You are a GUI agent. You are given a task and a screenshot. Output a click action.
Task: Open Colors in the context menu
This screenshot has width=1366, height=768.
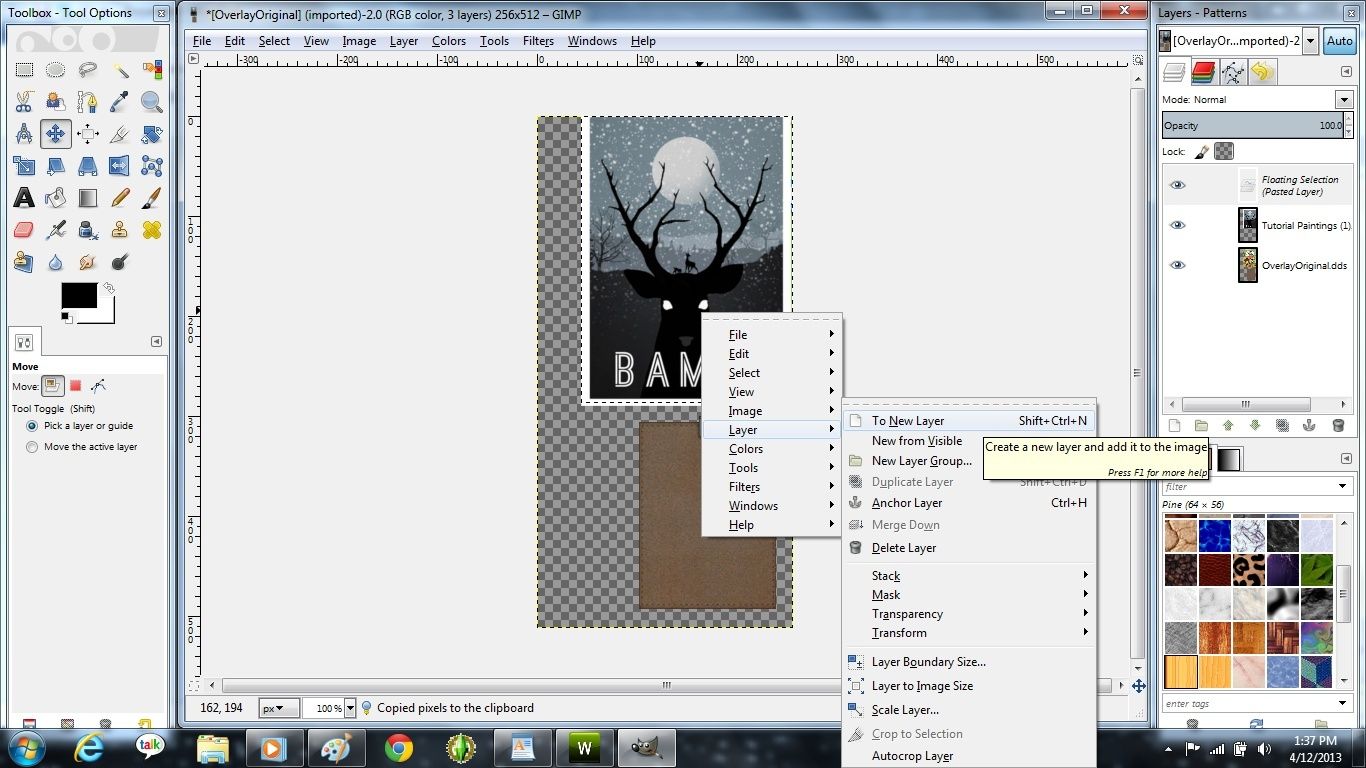[x=770, y=449]
